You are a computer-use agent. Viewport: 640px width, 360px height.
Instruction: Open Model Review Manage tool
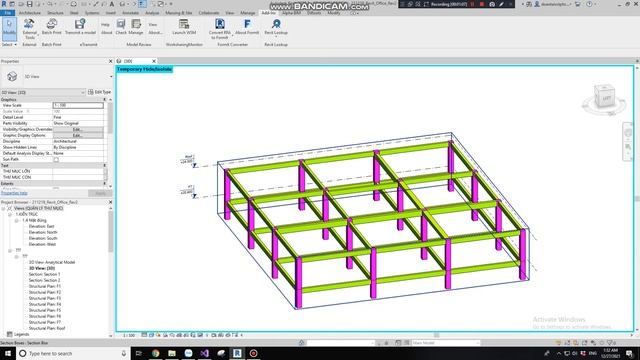(136, 27)
